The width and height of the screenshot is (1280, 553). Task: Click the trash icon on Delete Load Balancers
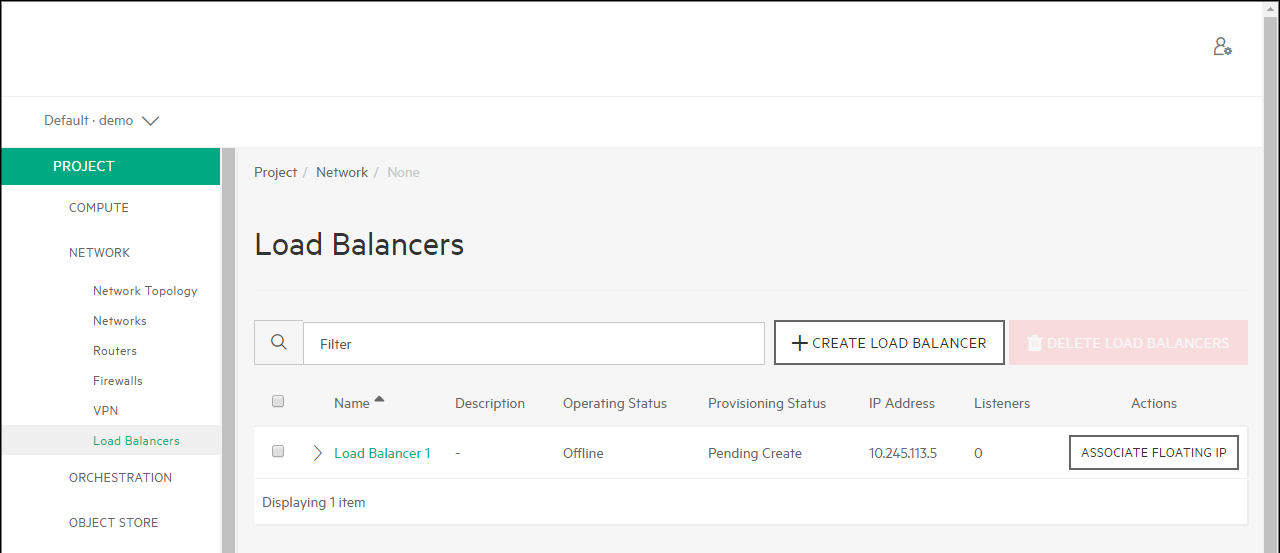point(1034,343)
